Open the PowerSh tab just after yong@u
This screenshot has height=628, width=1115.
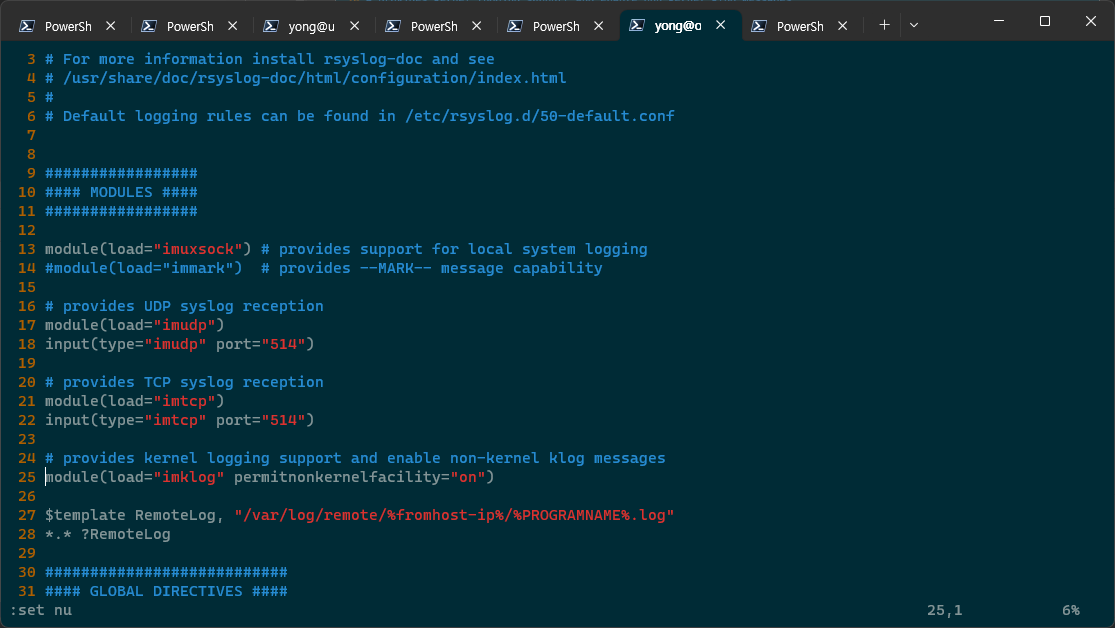[434, 26]
